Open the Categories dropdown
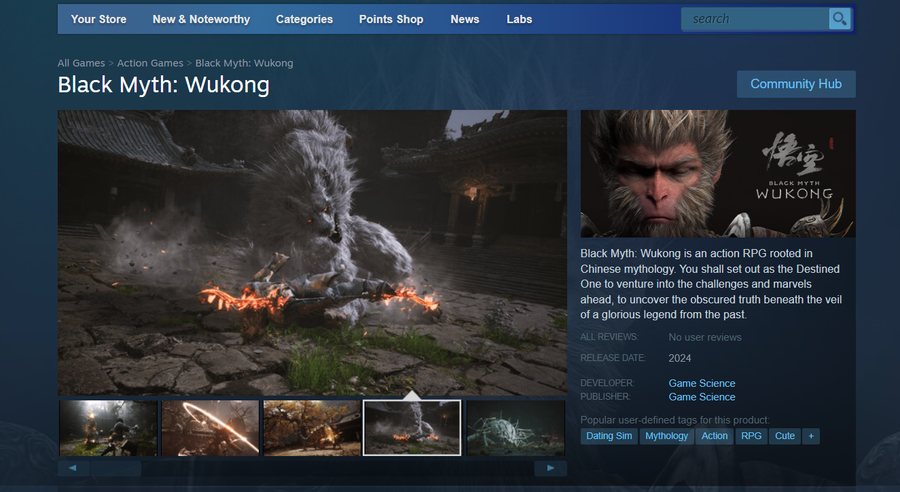Image resolution: width=900 pixels, height=492 pixels. 304,19
